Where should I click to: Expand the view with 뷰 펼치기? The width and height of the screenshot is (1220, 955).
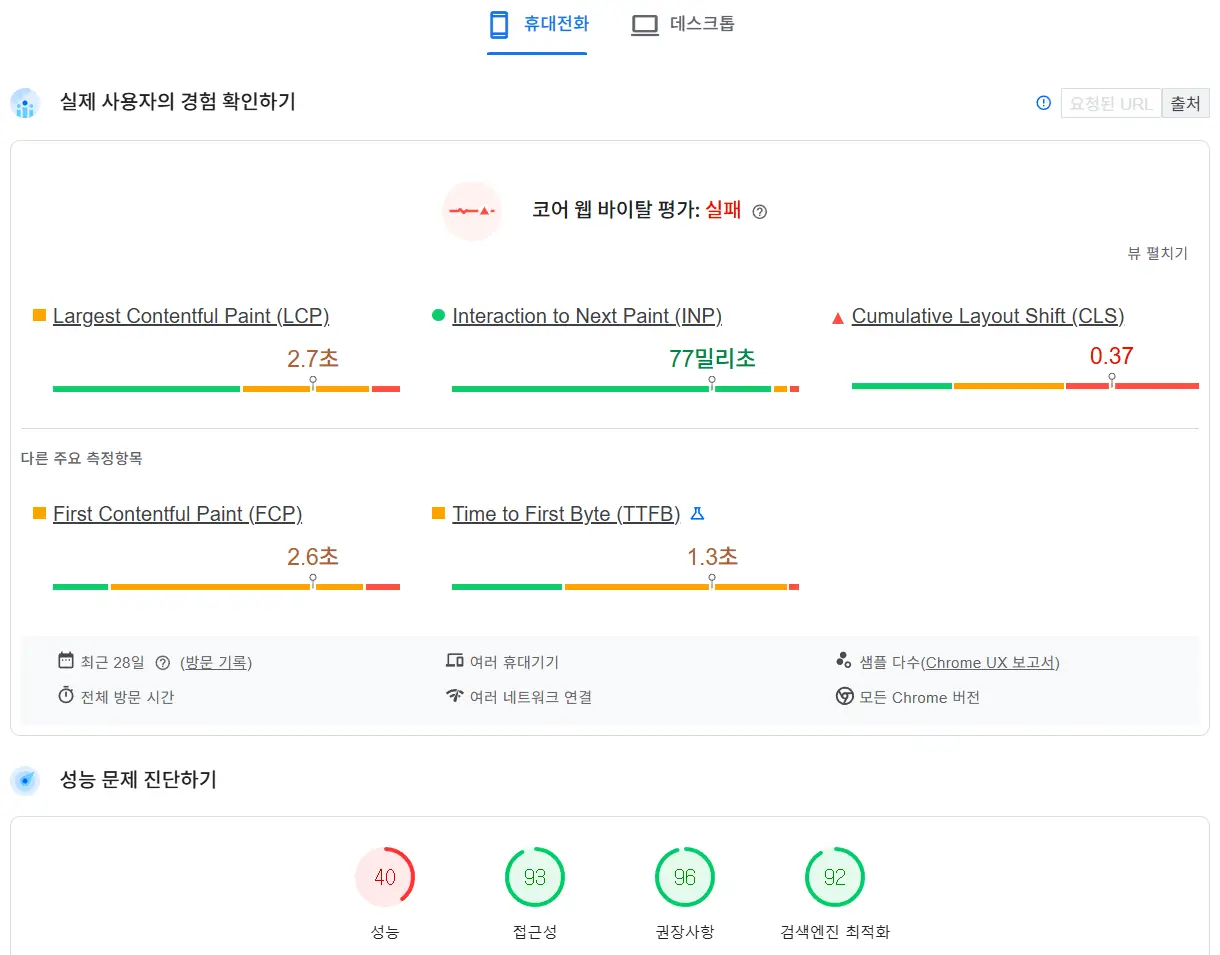[x=1157, y=254]
